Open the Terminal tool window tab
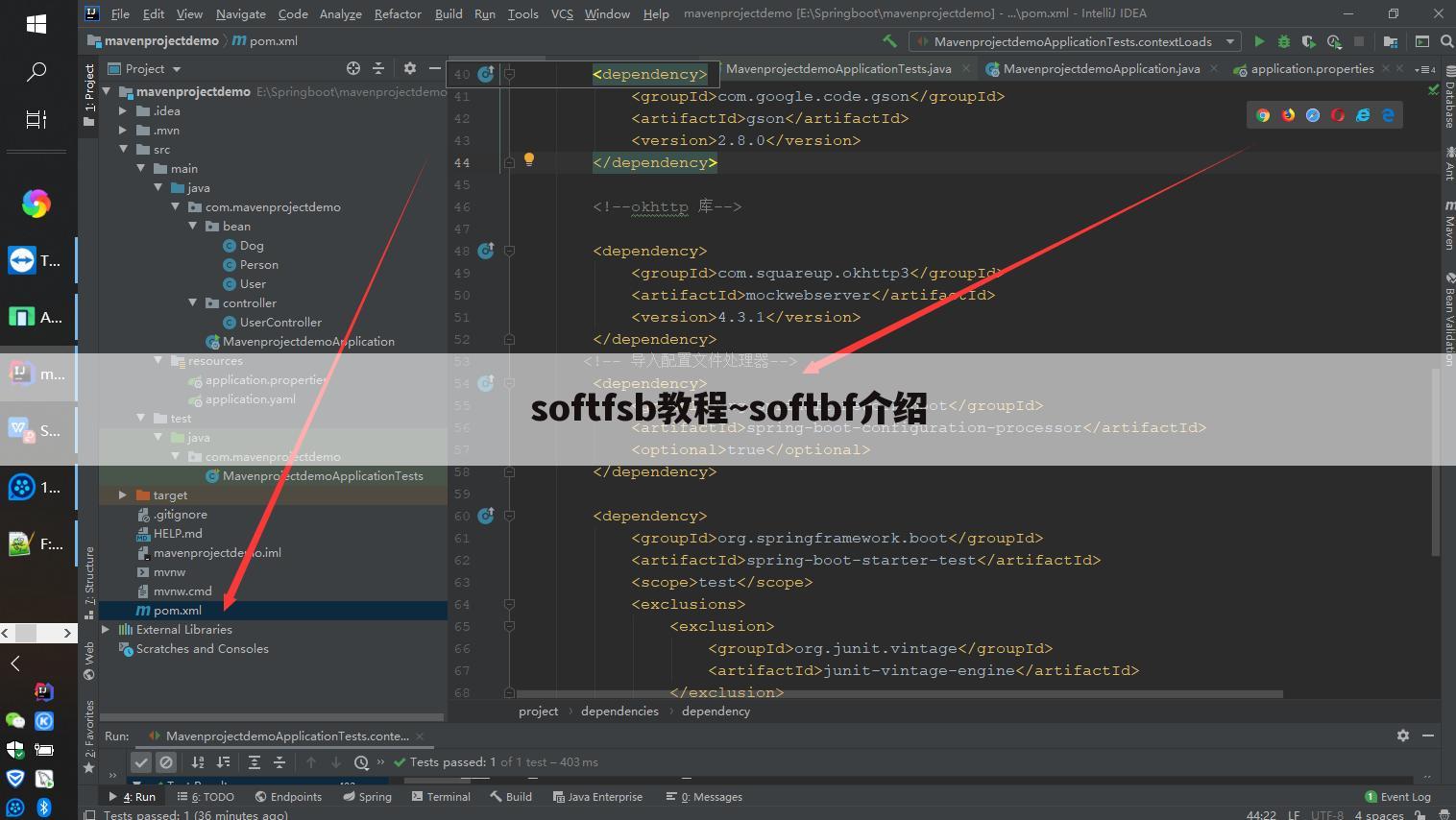Viewport: 1456px width, 820px height. 441,796
